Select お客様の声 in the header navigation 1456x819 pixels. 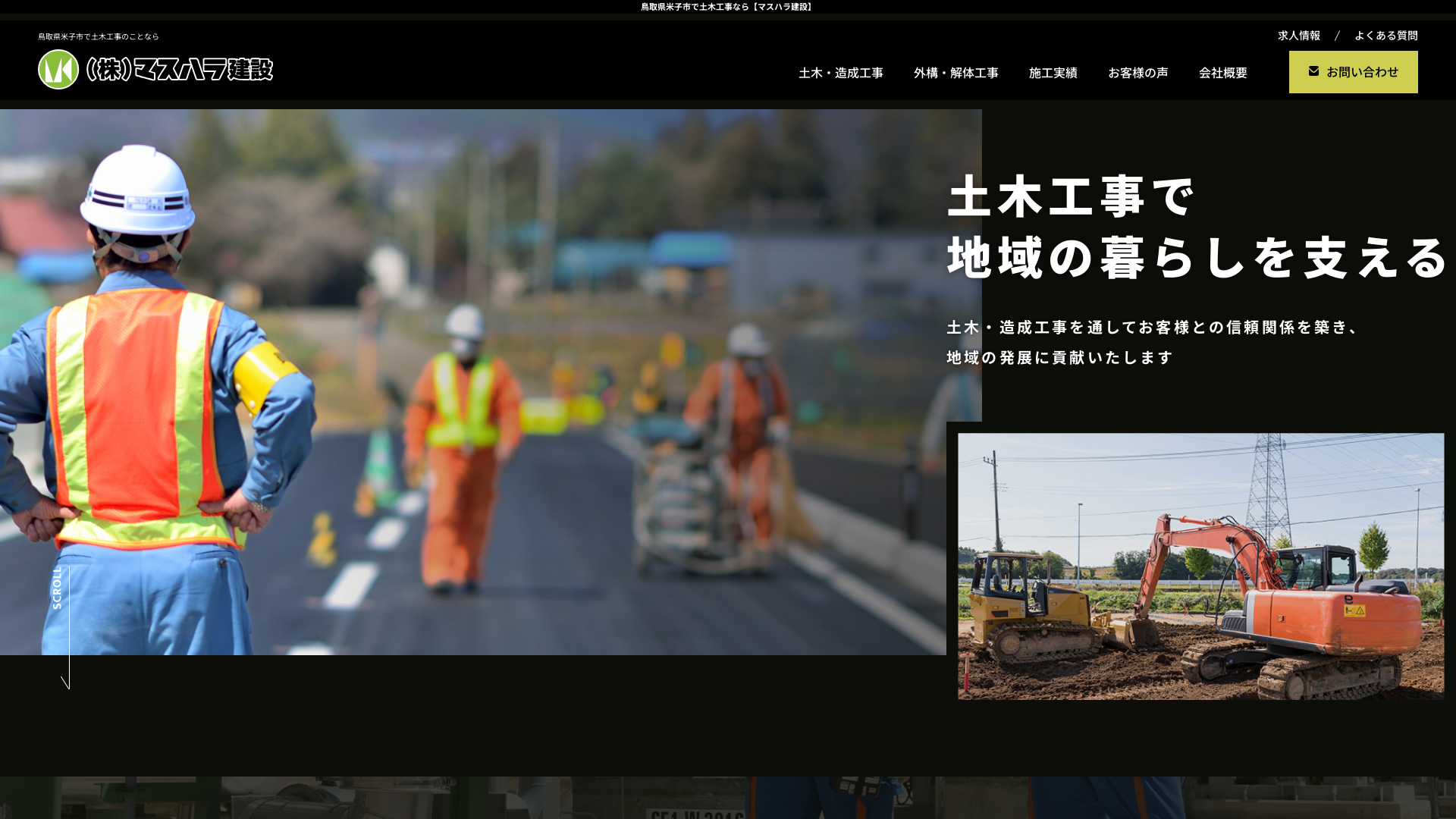[1138, 73]
